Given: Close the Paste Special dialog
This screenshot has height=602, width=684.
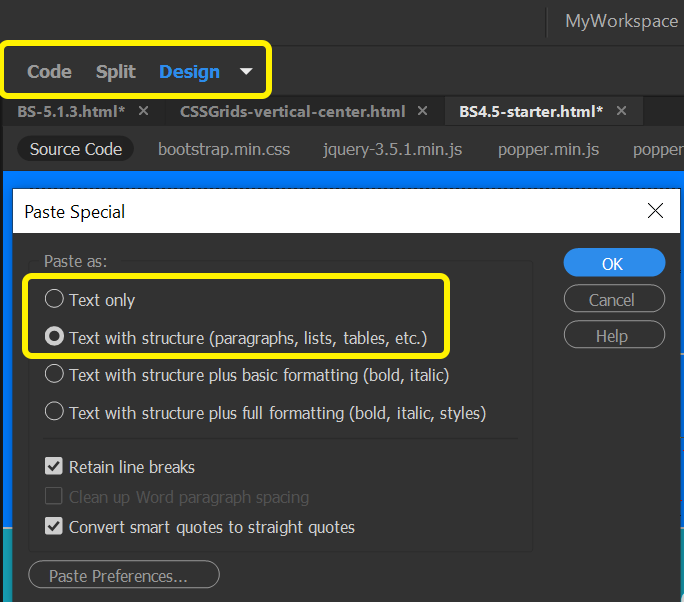Looking at the screenshot, I should pyautogui.click(x=656, y=211).
